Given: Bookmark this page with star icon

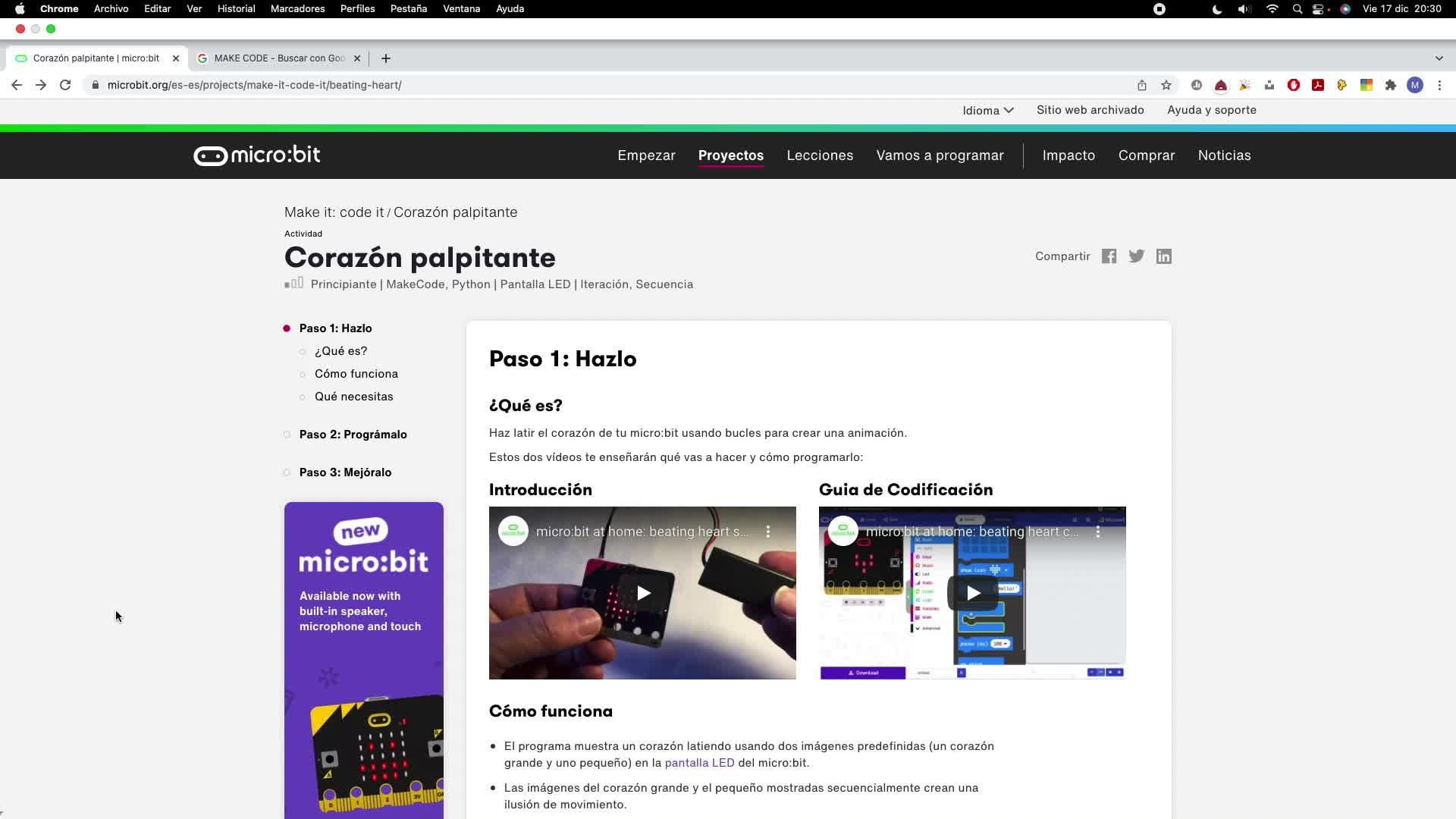Looking at the screenshot, I should pyautogui.click(x=1166, y=85).
